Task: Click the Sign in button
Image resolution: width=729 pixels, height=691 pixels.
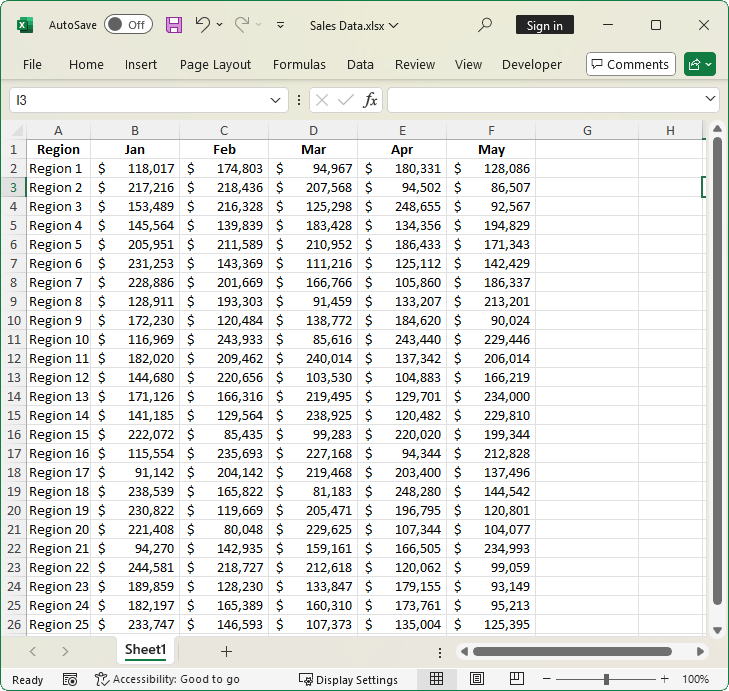Action: click(544, 25)
